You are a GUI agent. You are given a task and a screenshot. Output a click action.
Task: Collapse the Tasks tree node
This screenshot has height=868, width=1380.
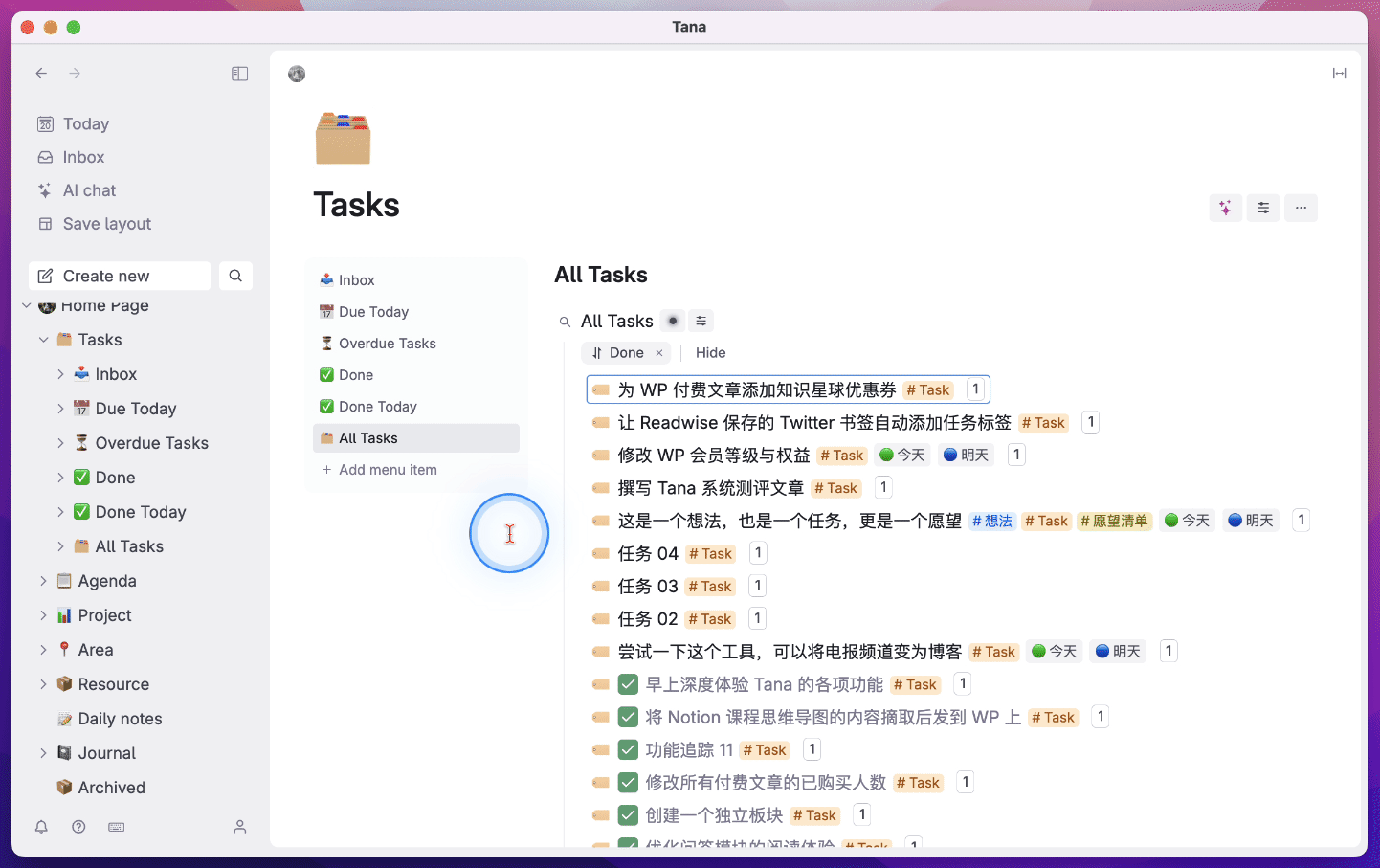click(x=43, y=340)
